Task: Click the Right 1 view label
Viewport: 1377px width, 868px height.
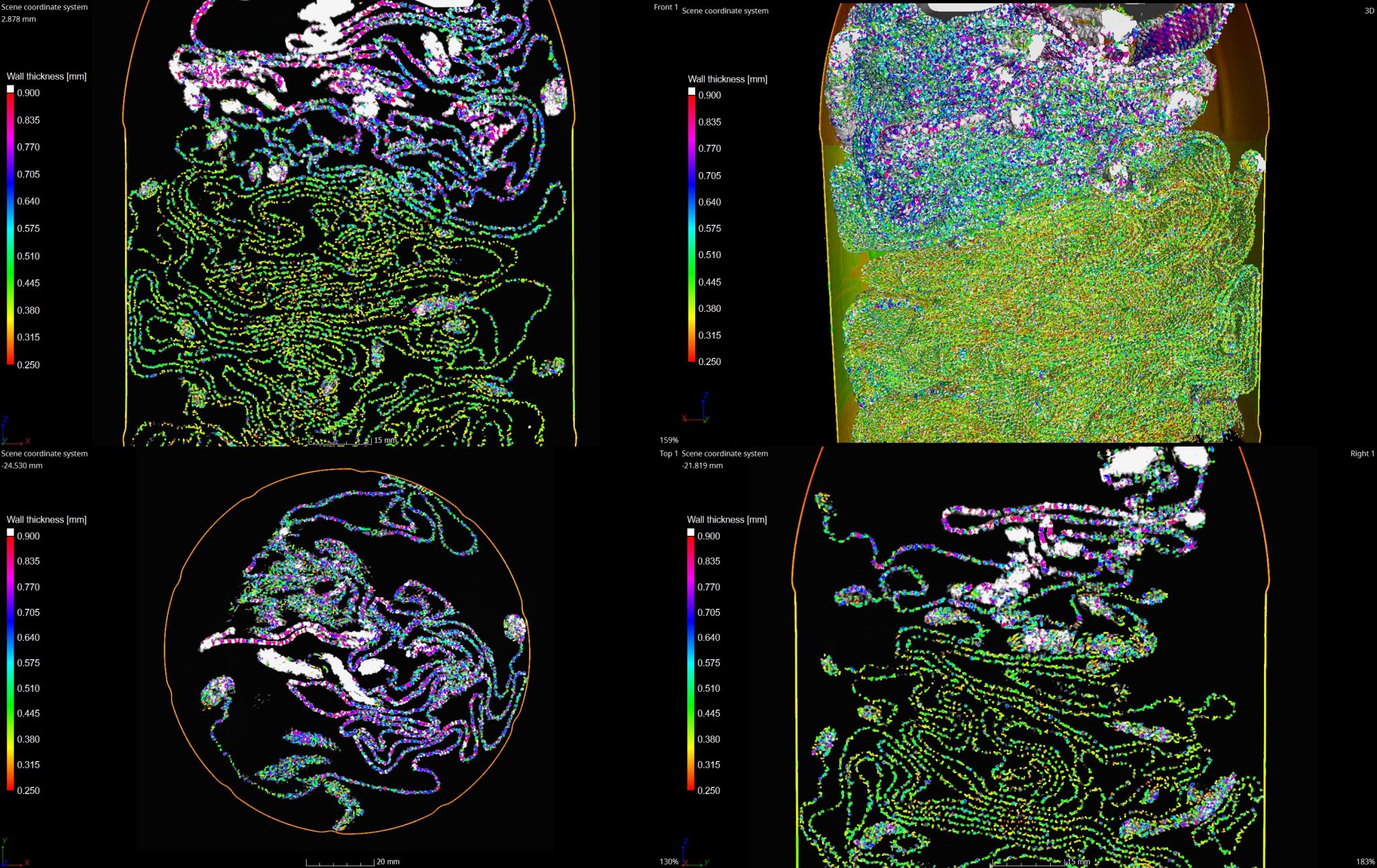Action: (1362, 454)
